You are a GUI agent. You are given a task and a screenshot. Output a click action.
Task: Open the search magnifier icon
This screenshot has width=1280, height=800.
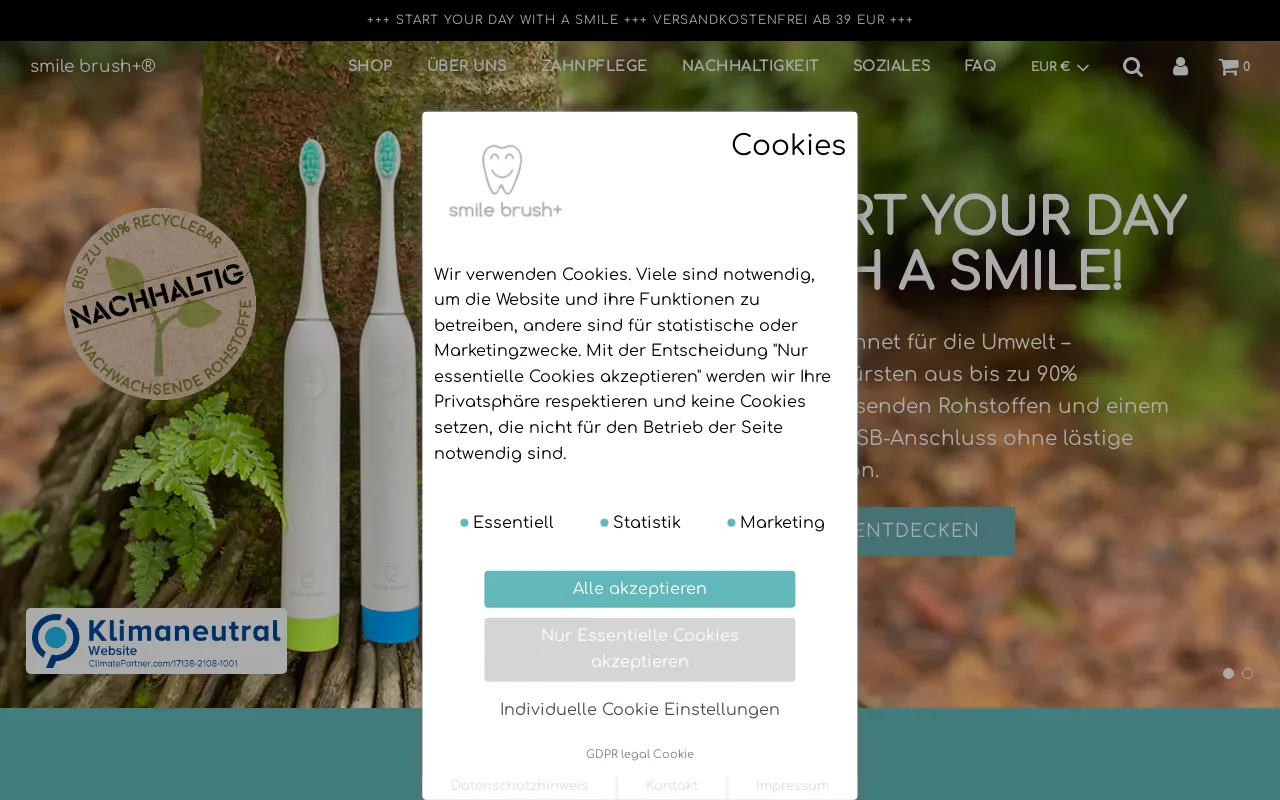click(x=1132, y=67)
